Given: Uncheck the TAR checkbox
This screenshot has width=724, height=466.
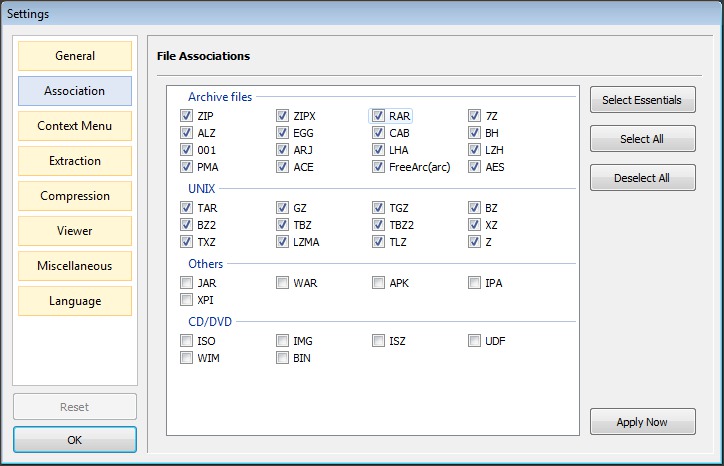Looking at the screenshot, I should pyautogui.click(x=187, y=208).
